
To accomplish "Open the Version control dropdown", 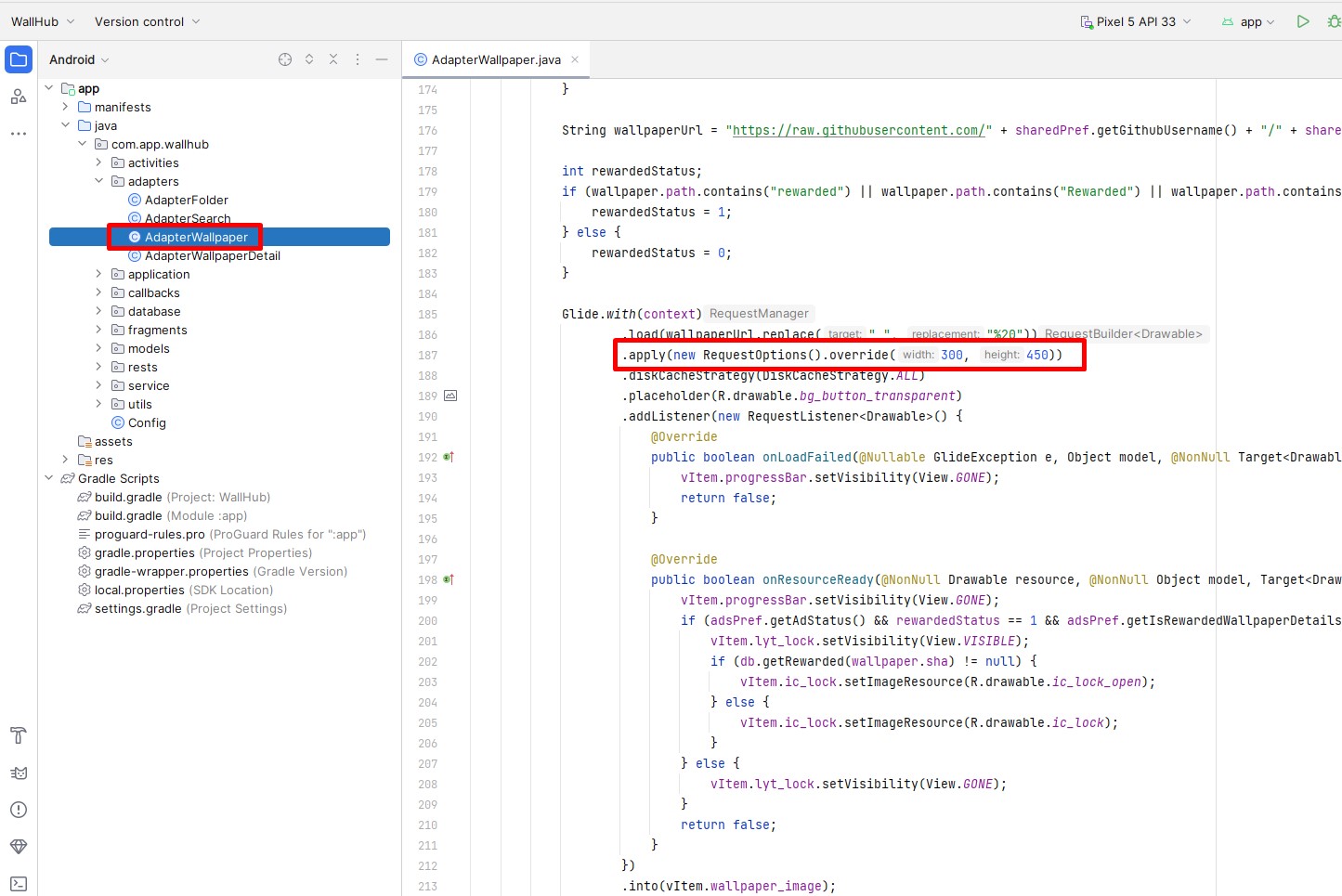I will click(148, 21).
